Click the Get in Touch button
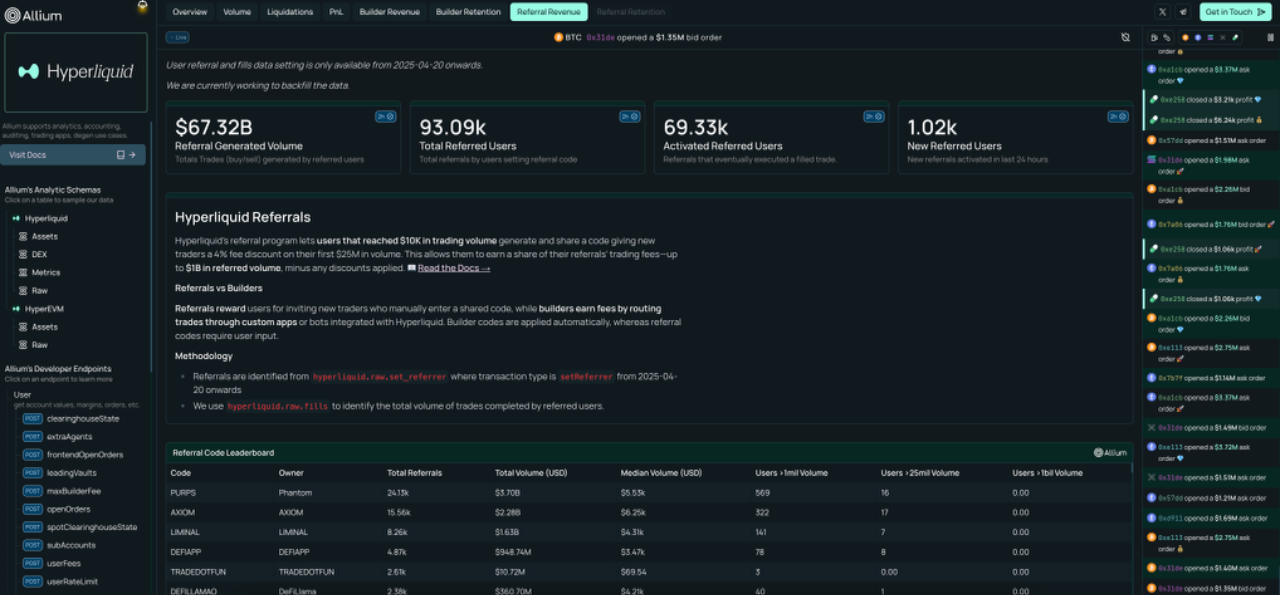The width and height of the screenshot is (1280, 595). (x=1236, y=12)
